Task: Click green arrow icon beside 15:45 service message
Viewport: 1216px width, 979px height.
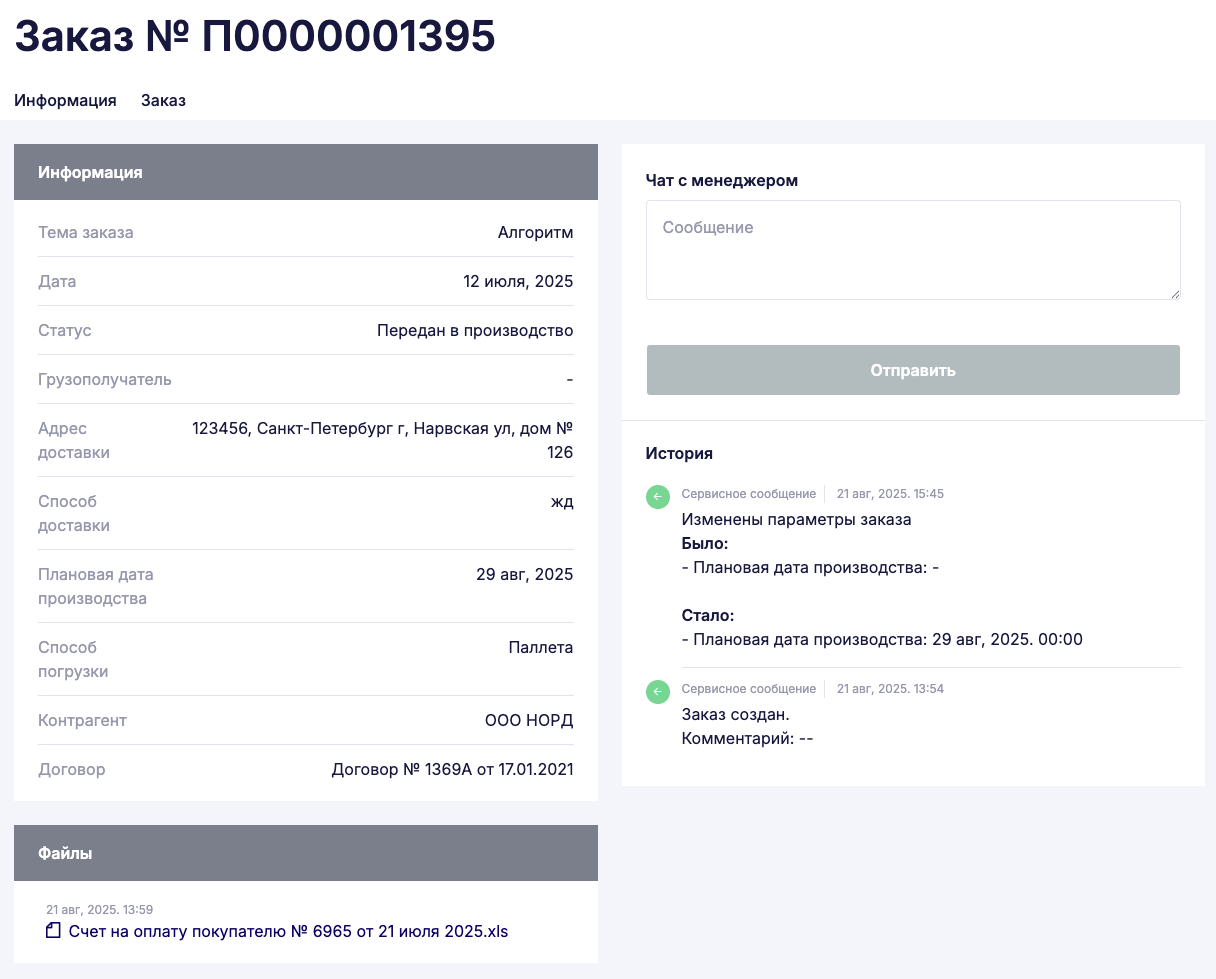Action: click(x=657, y=497)
